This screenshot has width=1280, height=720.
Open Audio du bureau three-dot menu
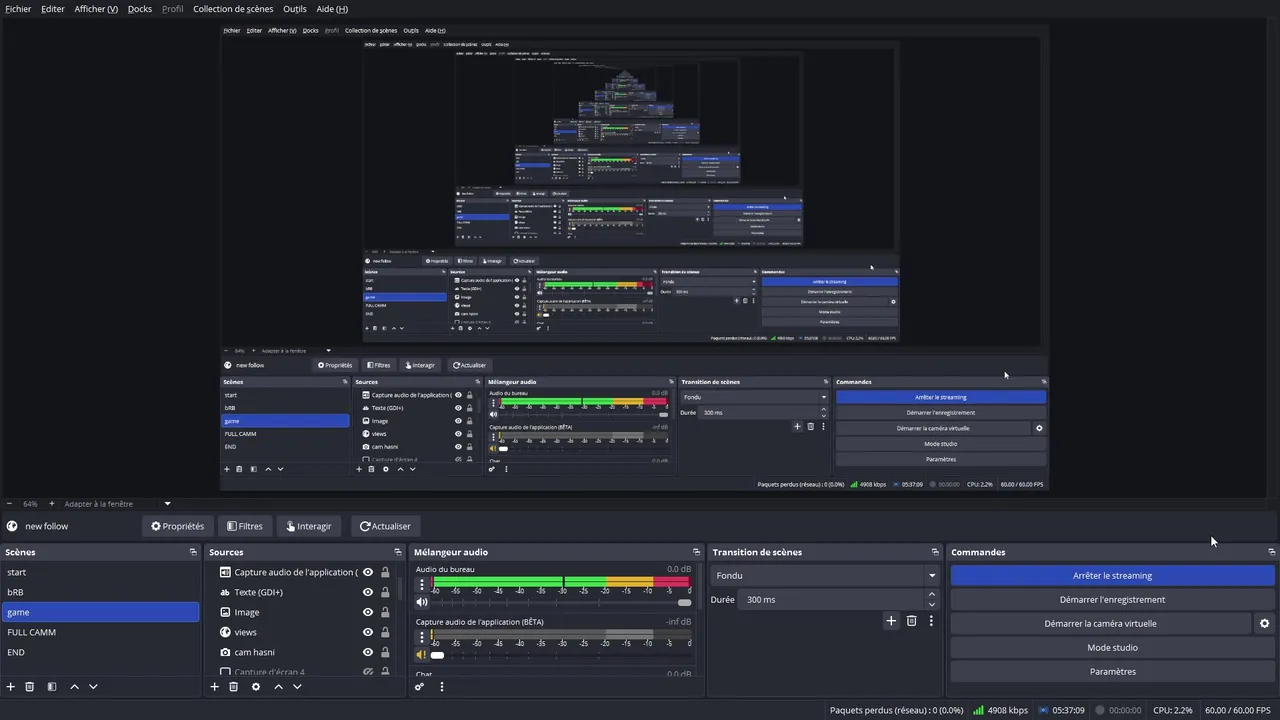(x=421, y=584)
